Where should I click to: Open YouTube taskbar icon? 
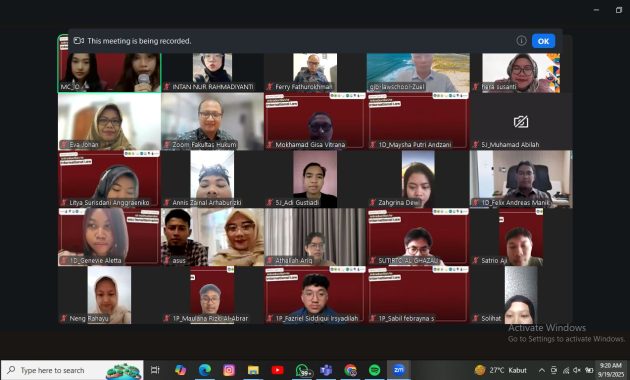coord(277,370)
